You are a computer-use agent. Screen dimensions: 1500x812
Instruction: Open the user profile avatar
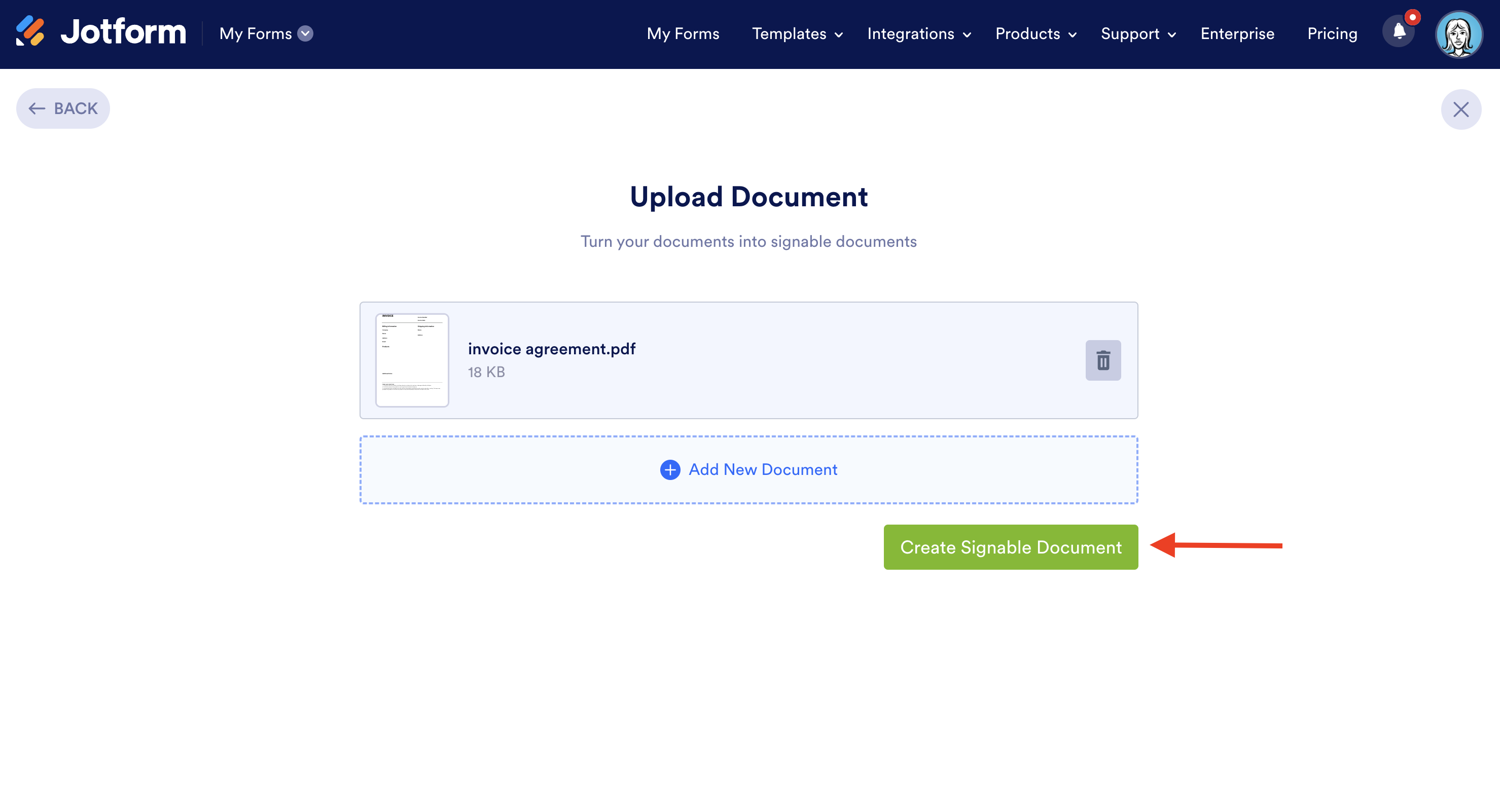click(1458, 34)
